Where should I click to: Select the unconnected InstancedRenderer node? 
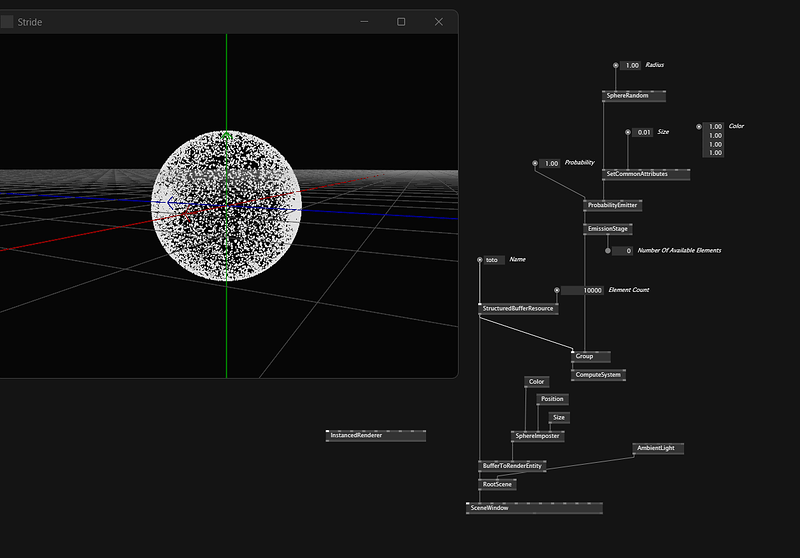(376, 436)
